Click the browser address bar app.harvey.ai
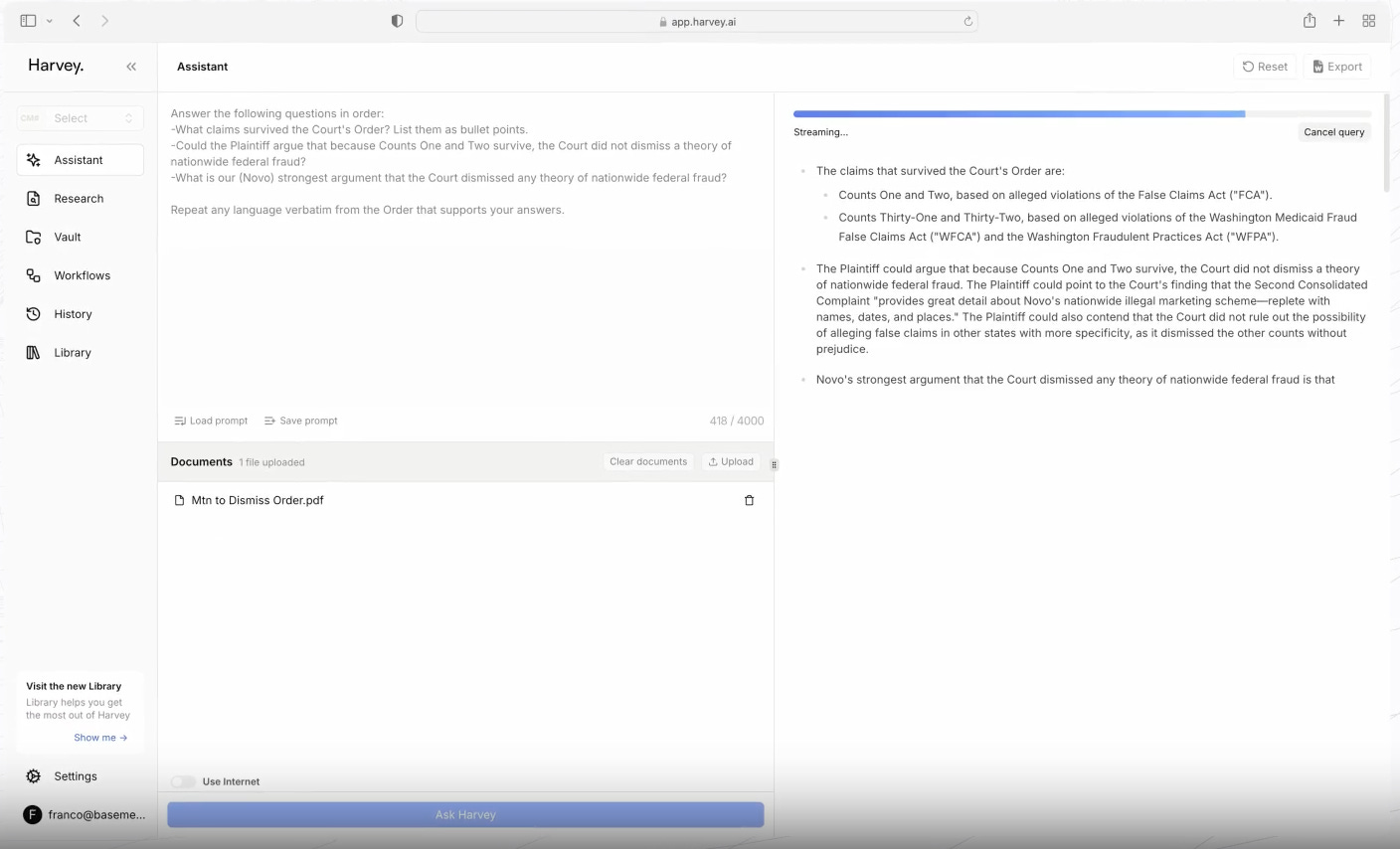This screenshot has height=849, width=1400. coord(696,21)
